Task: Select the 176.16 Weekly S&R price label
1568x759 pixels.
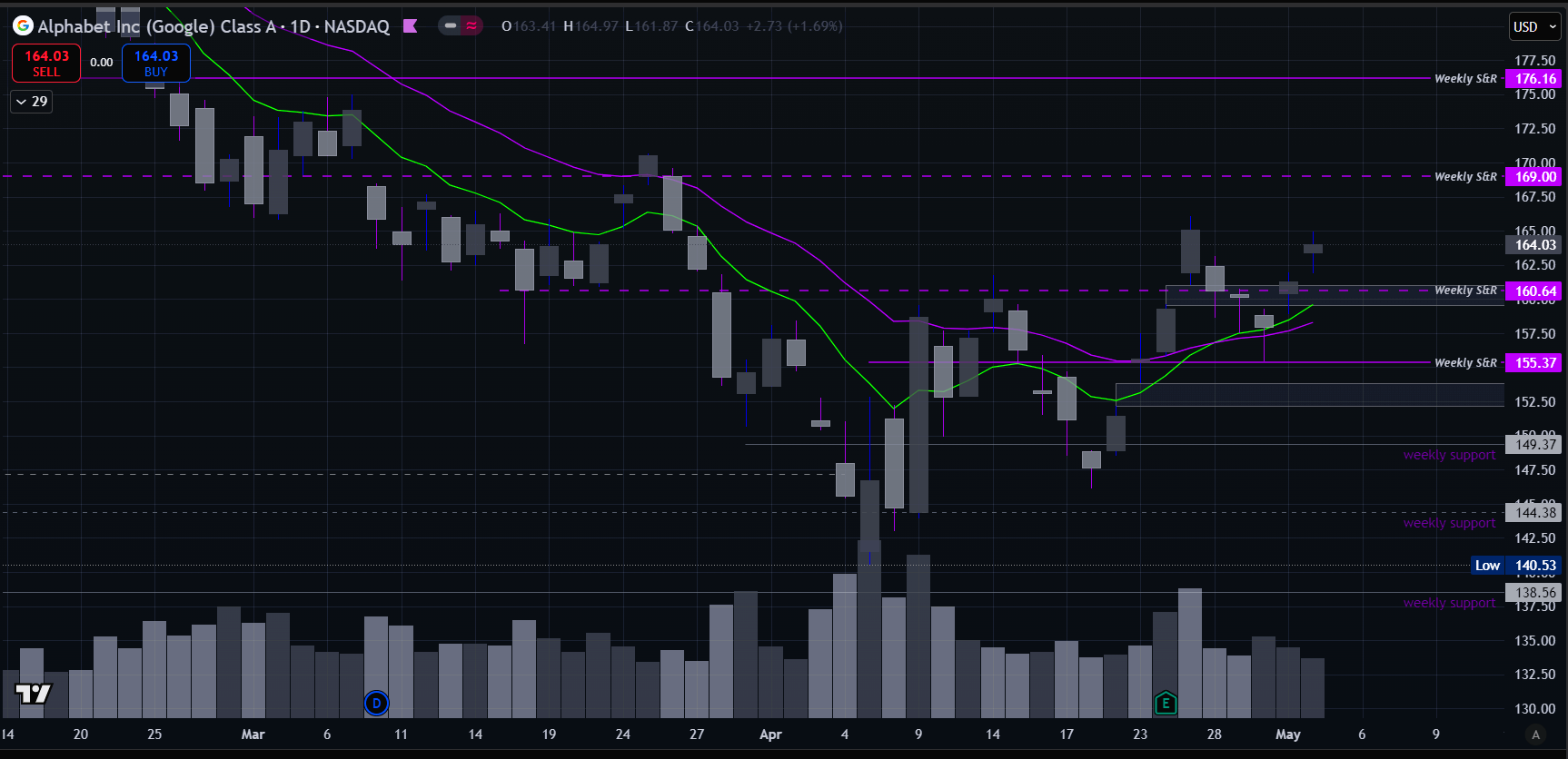Action: point(1535,79)
